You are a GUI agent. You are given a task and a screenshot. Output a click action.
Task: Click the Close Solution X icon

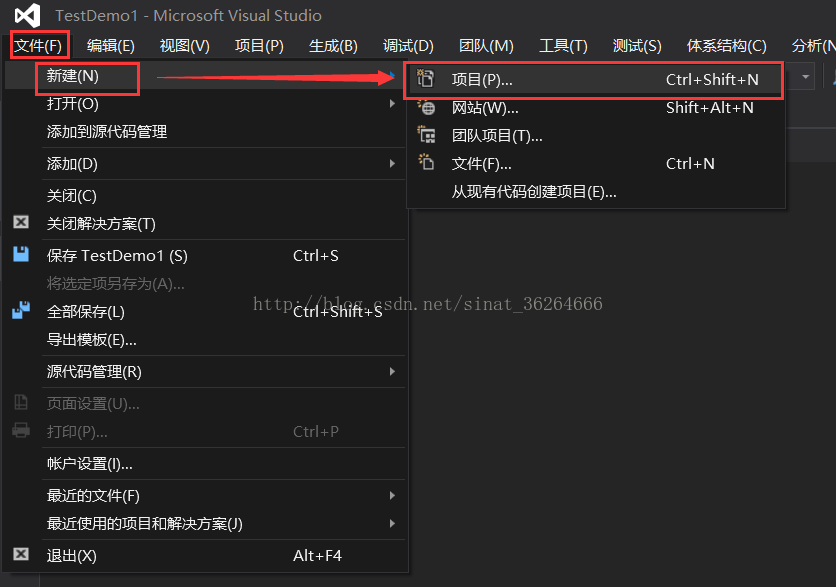(x=21, y=222)
